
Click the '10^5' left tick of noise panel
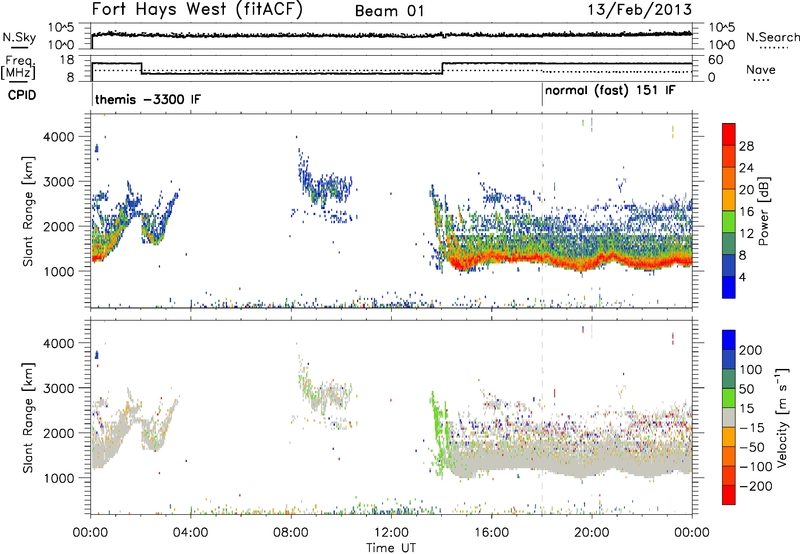point(61,28)
